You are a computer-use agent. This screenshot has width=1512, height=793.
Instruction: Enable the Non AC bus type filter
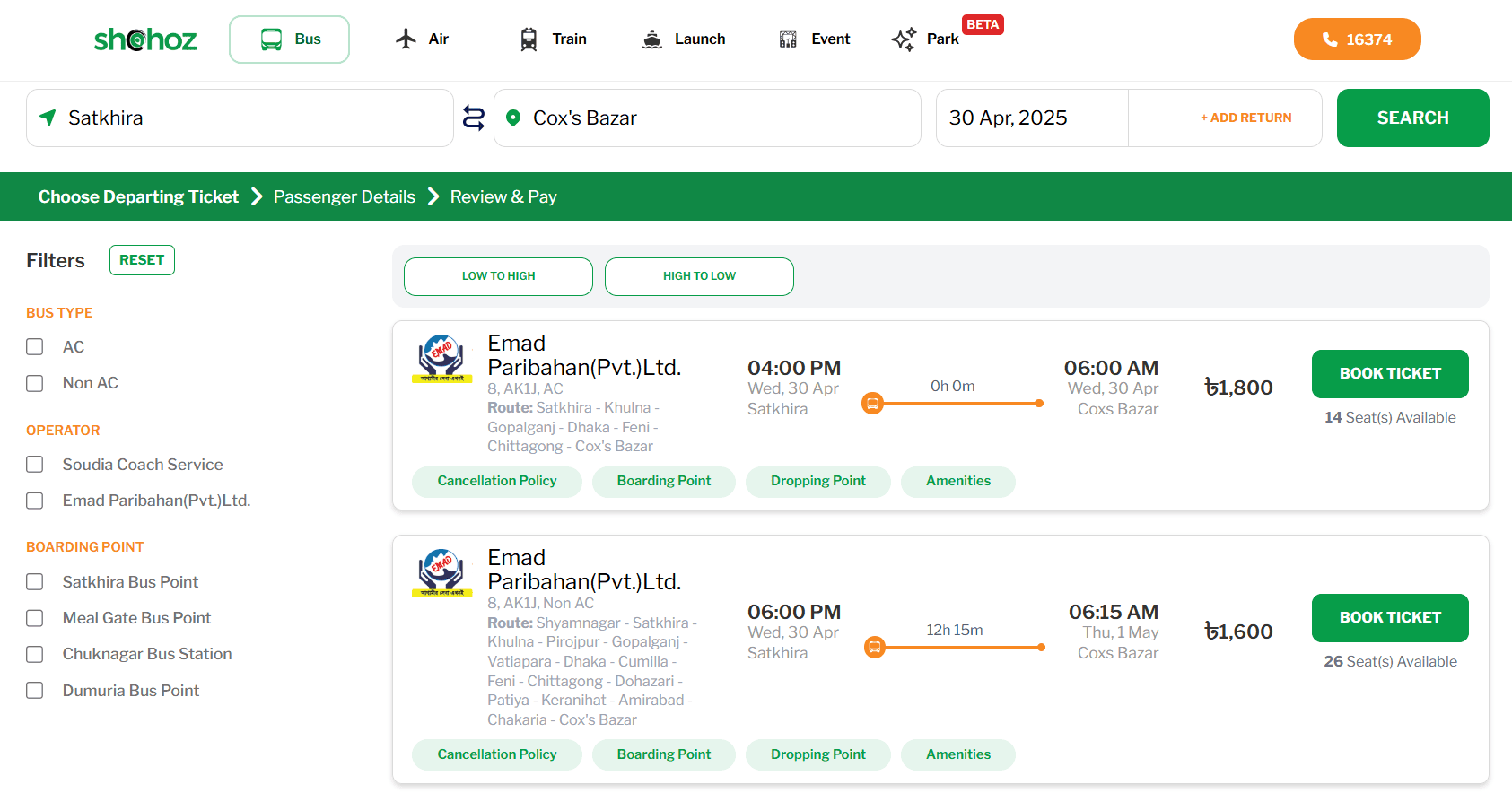(35, 383)
